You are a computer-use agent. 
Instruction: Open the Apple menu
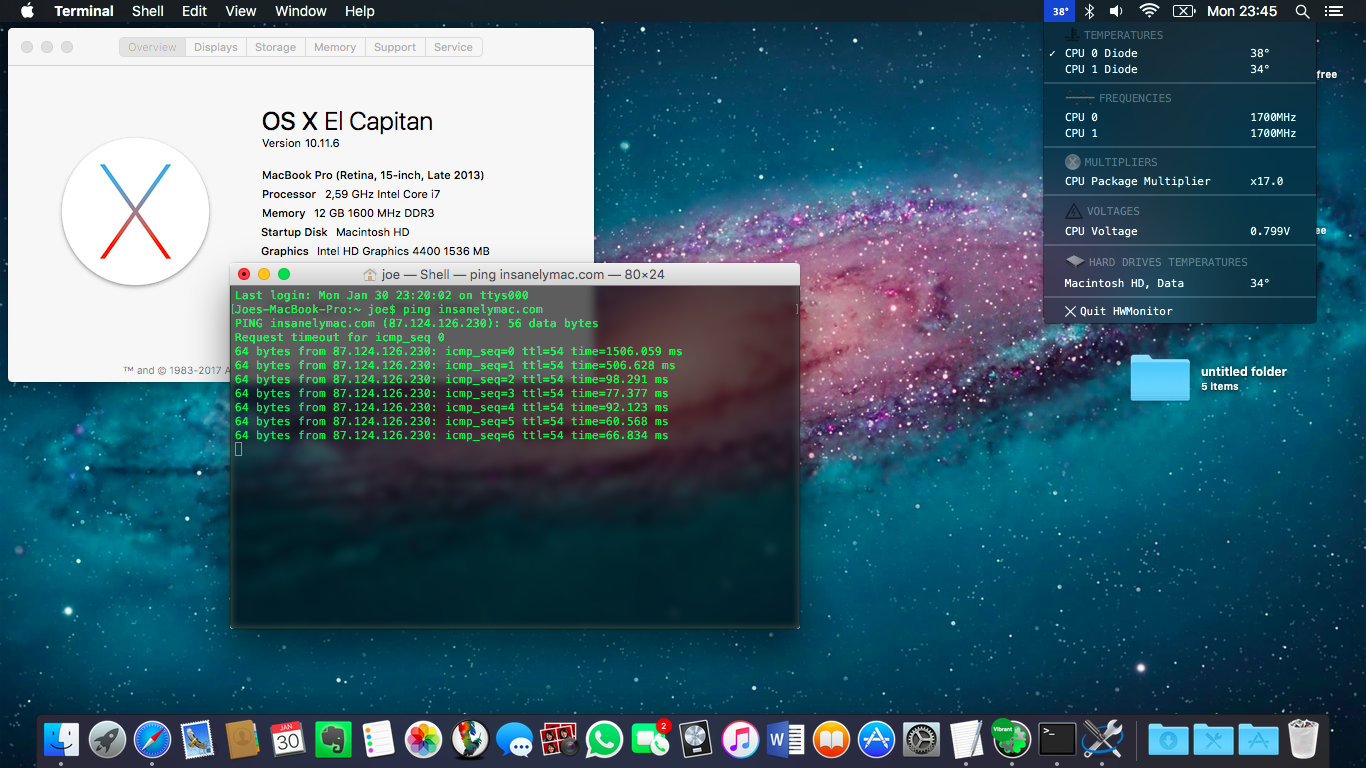point(27,11)
